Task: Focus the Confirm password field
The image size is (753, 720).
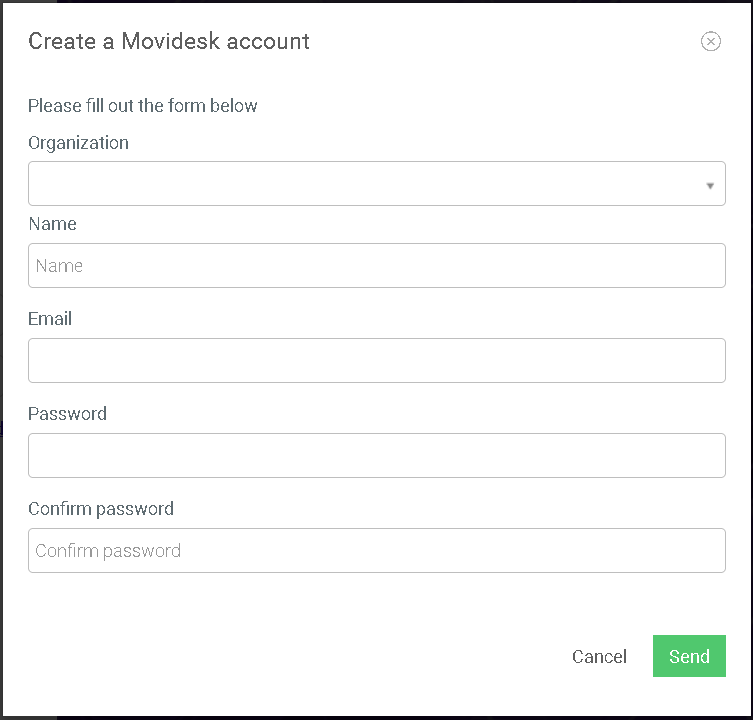Action: click(x=376, y=550)
